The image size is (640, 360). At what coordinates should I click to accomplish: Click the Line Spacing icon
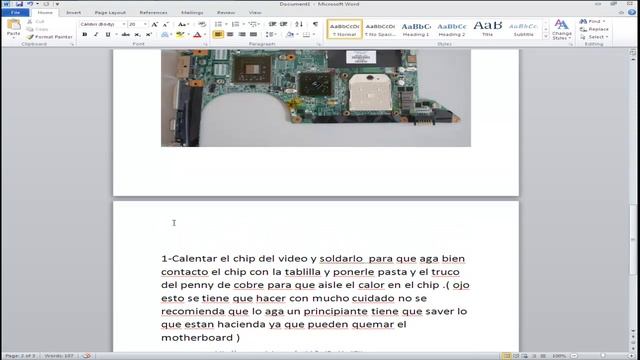270,35
